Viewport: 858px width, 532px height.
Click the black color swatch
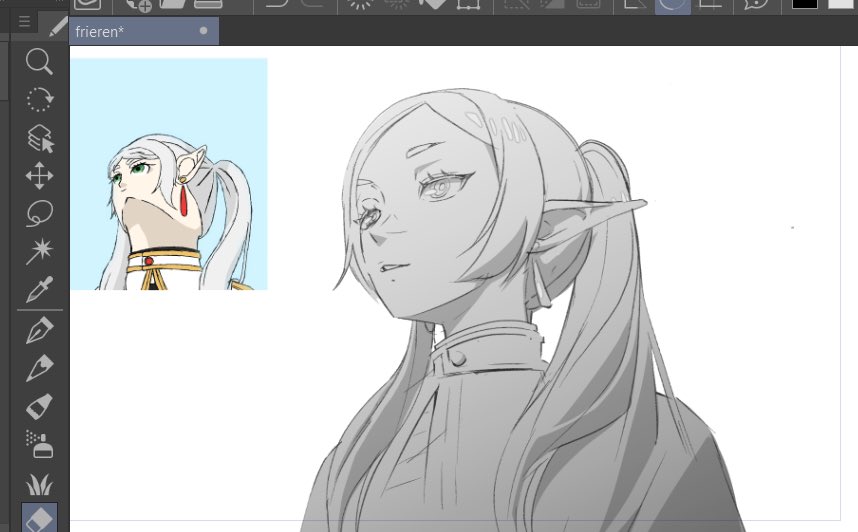[805, 4]
